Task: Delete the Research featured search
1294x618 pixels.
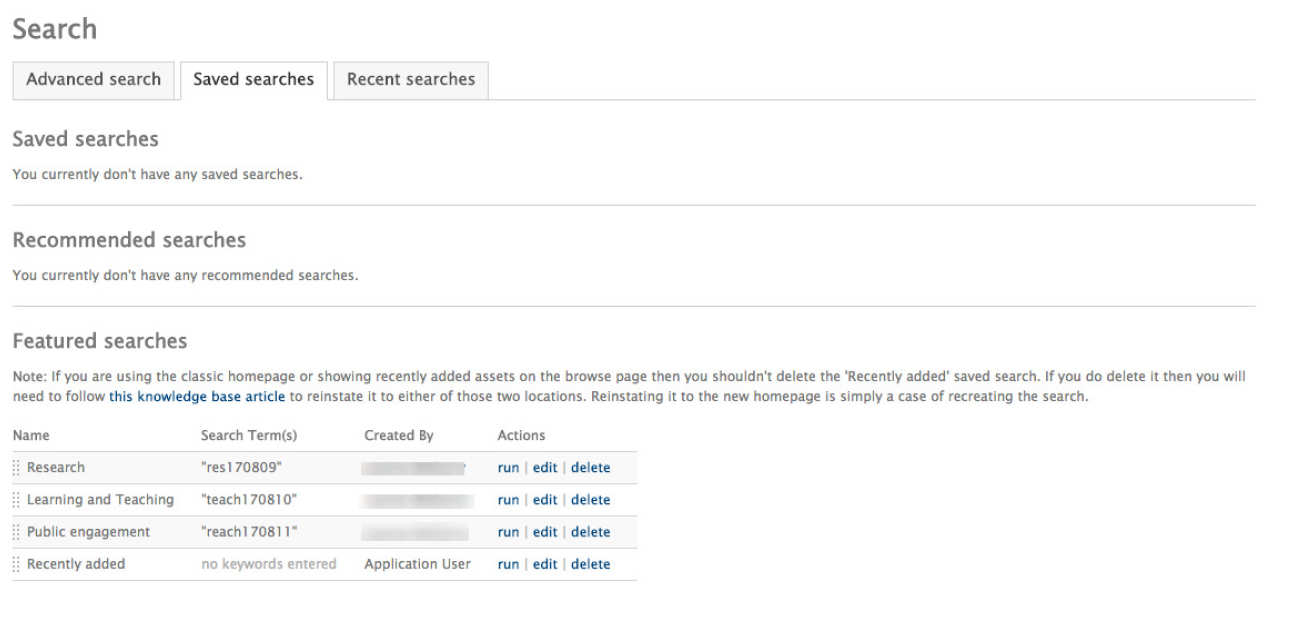Action: pyautogui.click(x=590, y=468)
